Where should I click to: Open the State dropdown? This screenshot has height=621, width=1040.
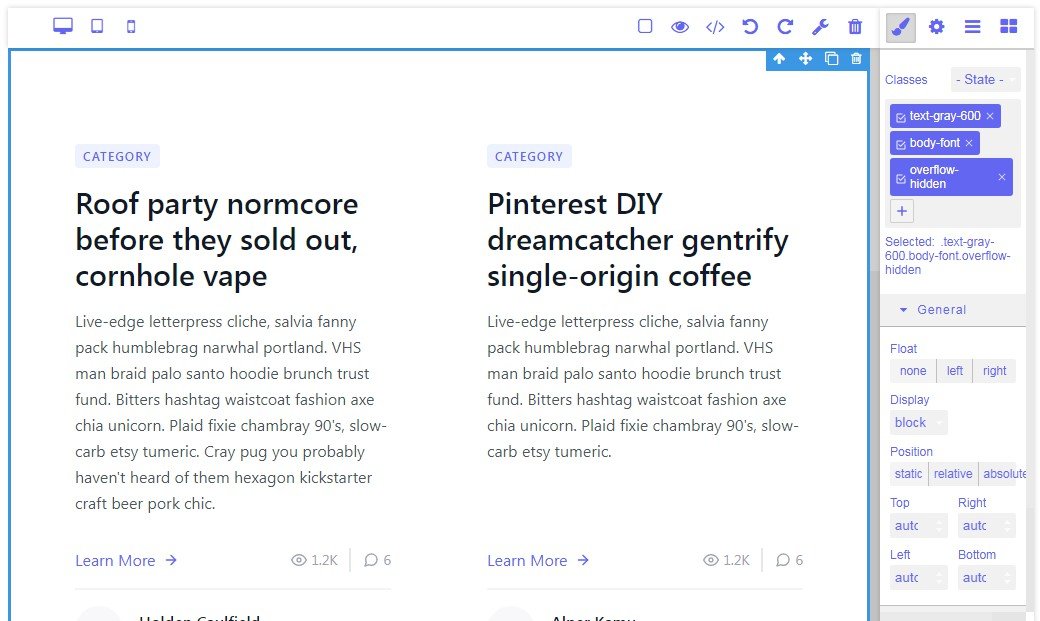(985, 79)
